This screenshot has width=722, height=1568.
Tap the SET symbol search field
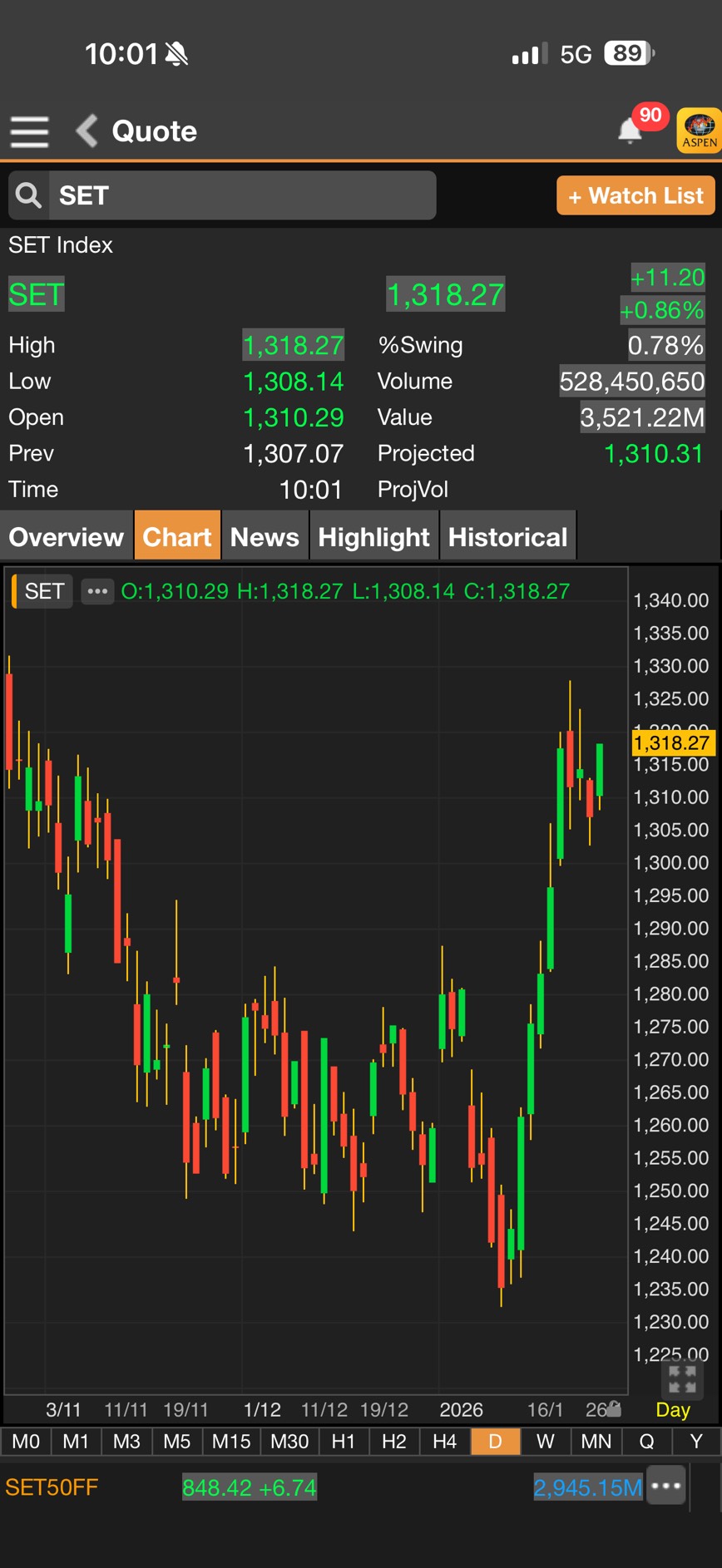click(x=241, y=195)
